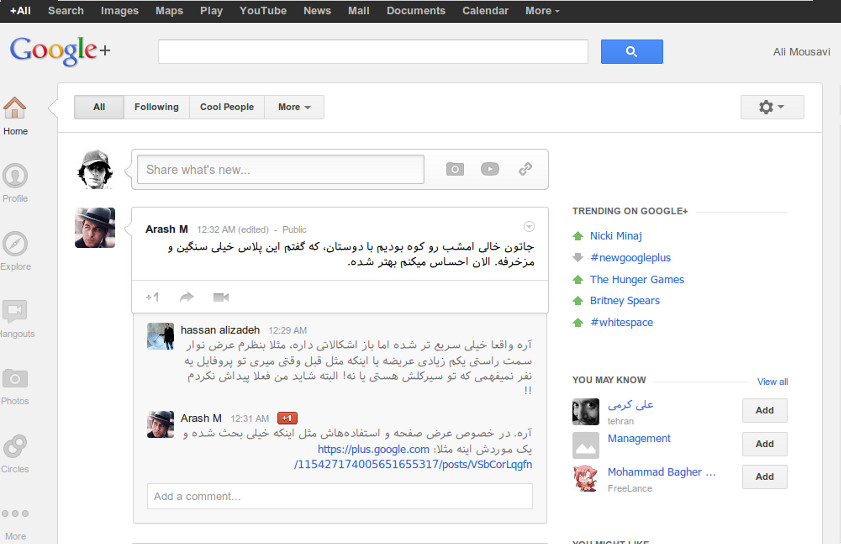This screenshot has height=544, width=841.
Task: Open +Ali in the top bar
Action: 20,11
